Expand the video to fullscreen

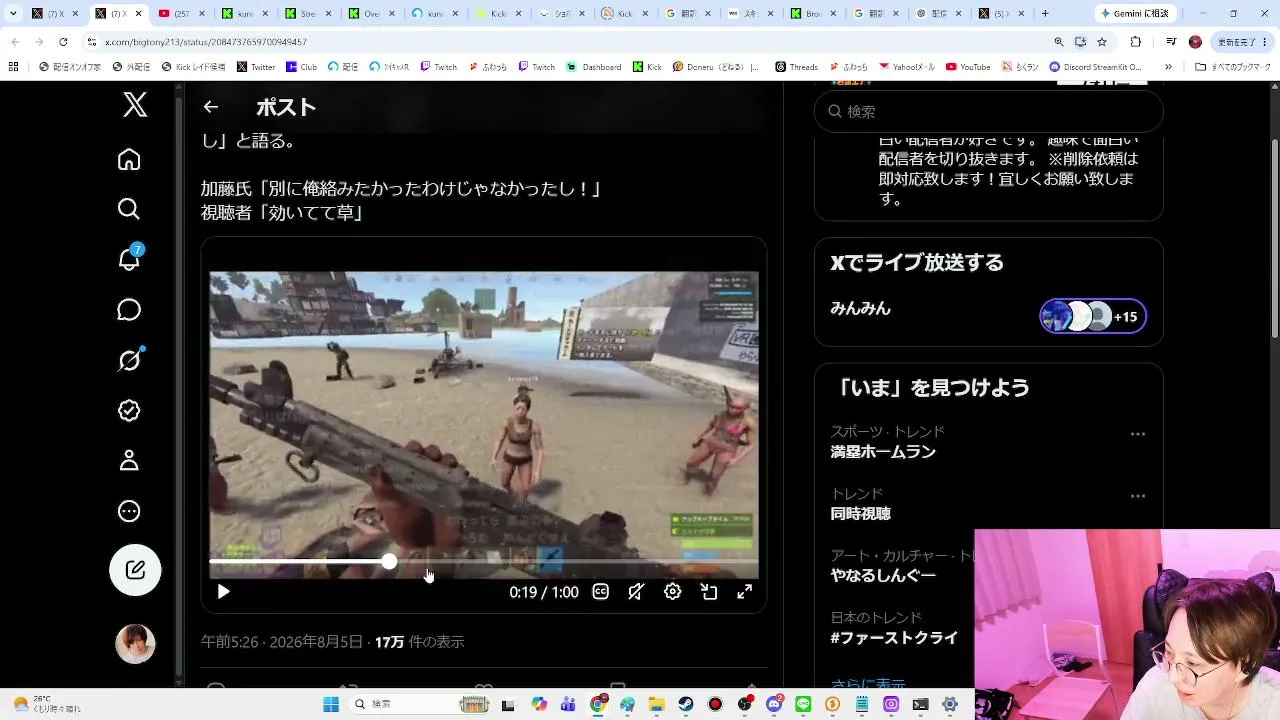745,592
